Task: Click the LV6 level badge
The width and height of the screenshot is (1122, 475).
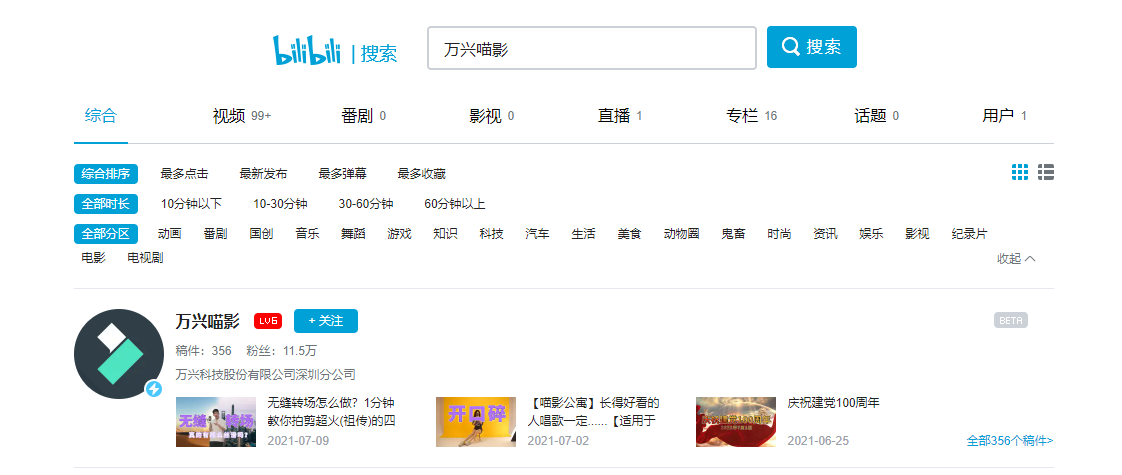Action: pyautogui.click(x=268, y=321)
